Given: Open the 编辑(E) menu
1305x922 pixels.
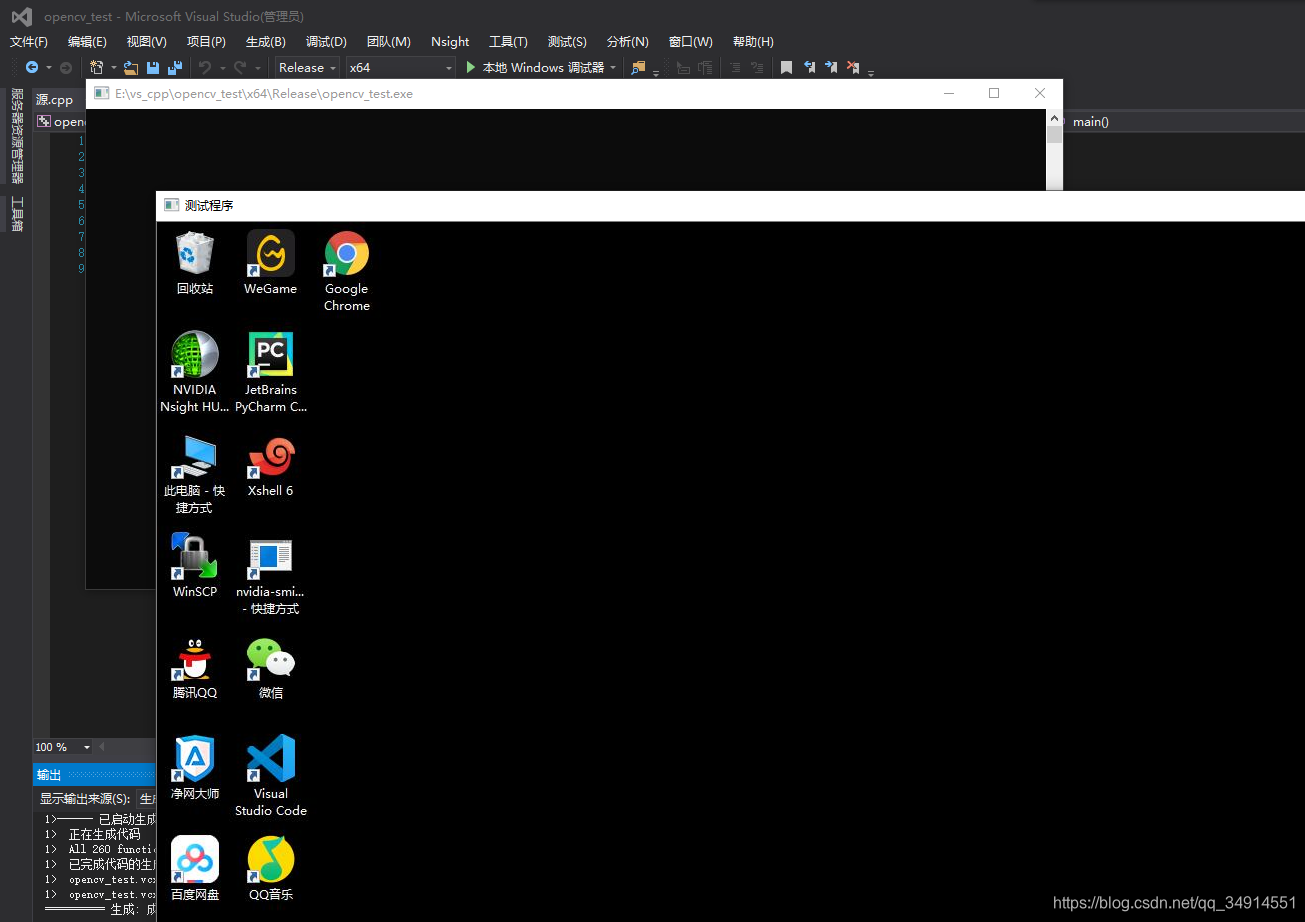Looking at the screenshot, I should click(87, 42).
